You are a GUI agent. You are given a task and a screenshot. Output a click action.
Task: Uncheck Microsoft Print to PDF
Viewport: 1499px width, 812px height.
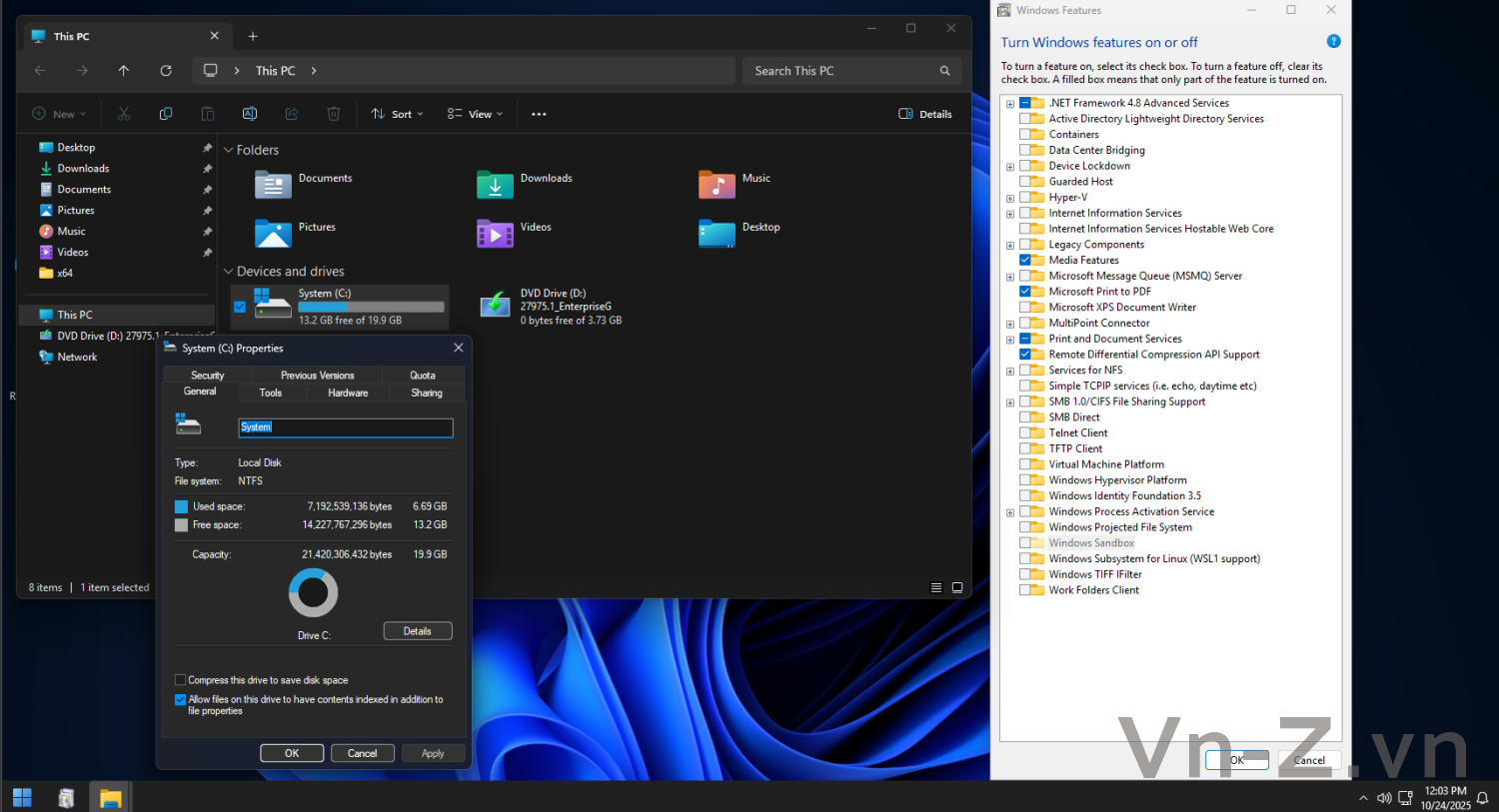point(1025,292)
